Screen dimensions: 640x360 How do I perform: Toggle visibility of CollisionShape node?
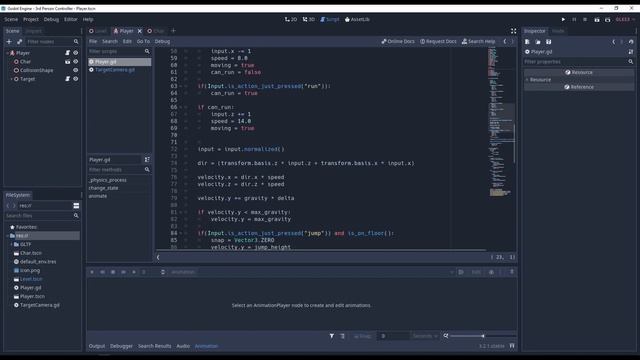[76, 70]
